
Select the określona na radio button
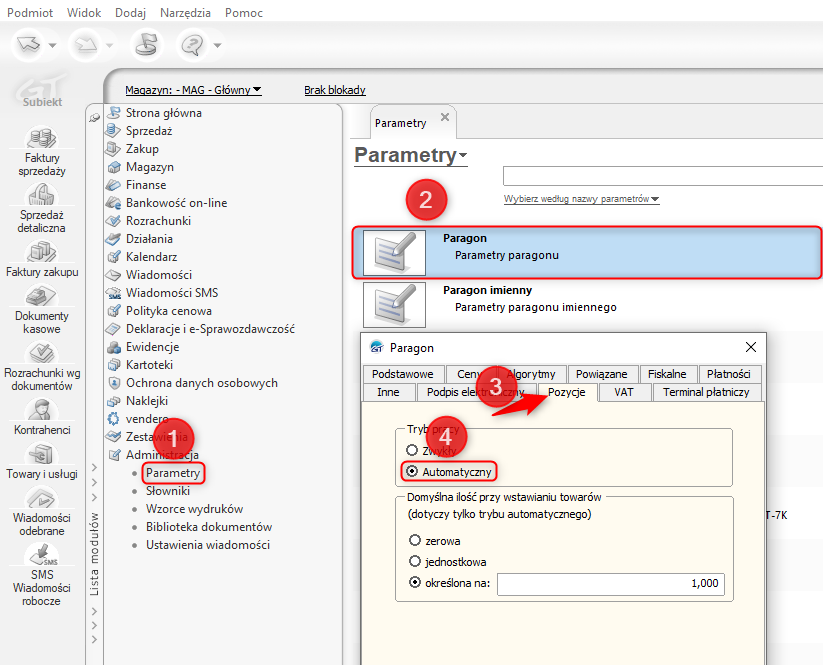[415, 582]
